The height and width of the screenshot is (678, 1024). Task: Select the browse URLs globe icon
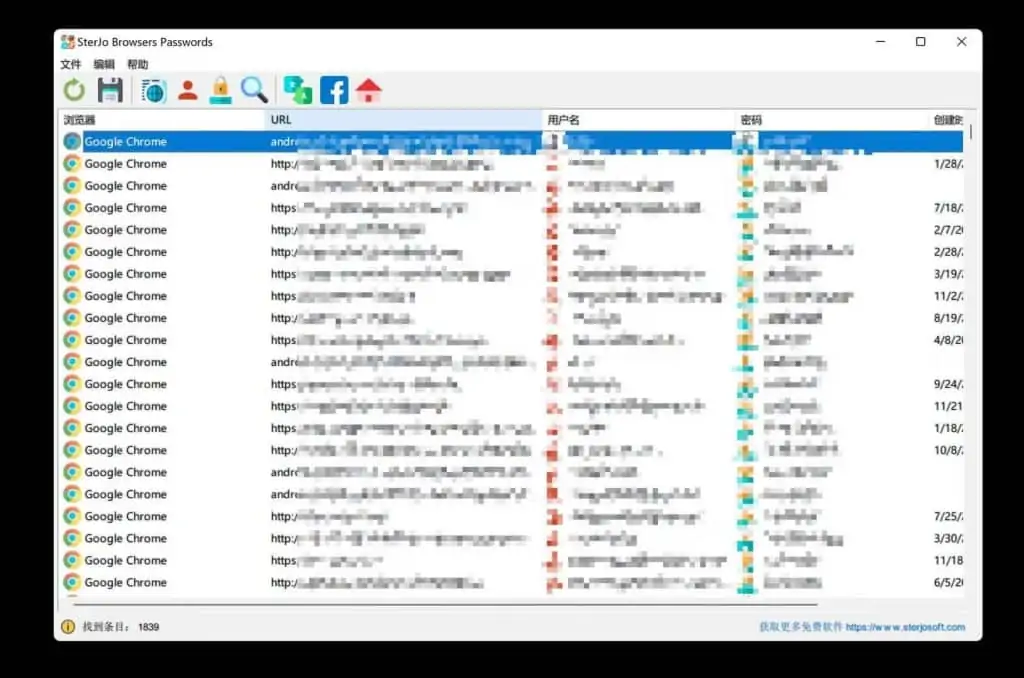(x=152, y=90)
